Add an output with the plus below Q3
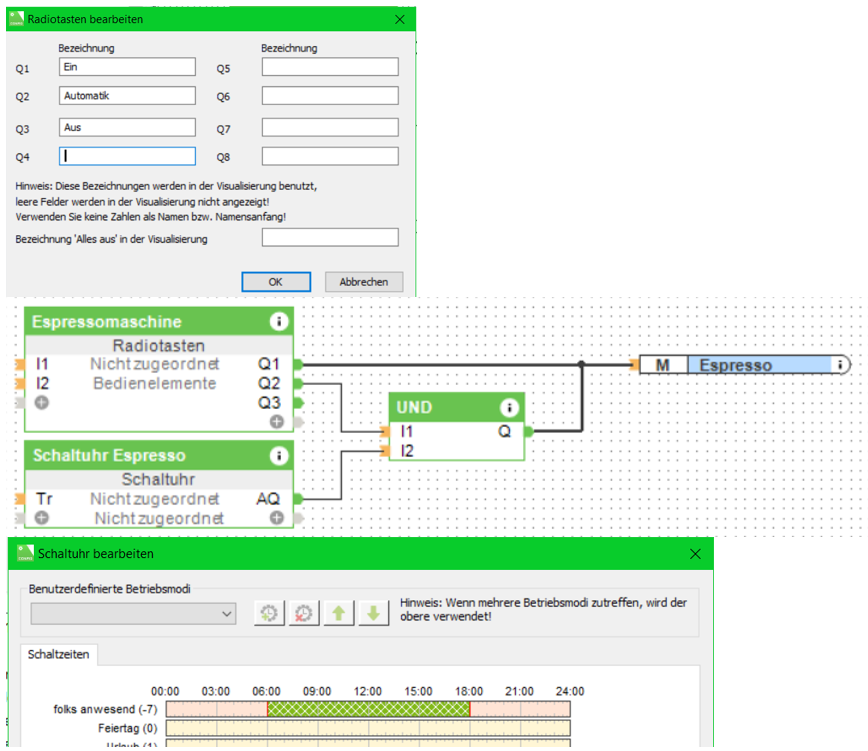Screen dimensions: 868x751 [x=277, y=422]
